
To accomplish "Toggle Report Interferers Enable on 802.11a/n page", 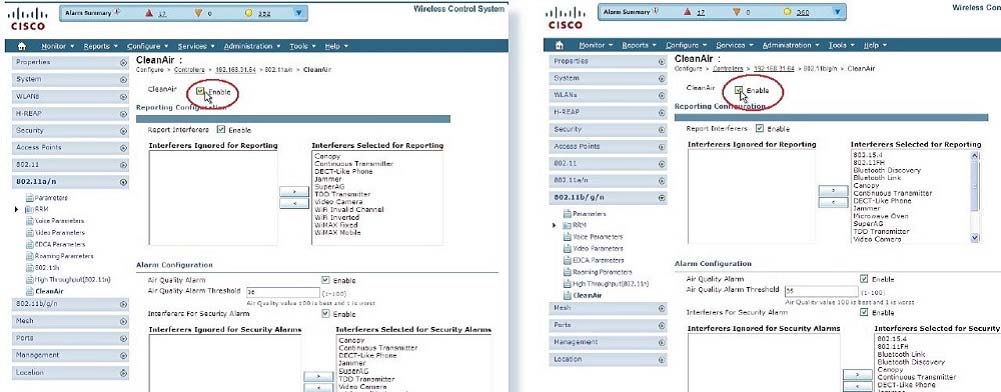I will point(221,130).
